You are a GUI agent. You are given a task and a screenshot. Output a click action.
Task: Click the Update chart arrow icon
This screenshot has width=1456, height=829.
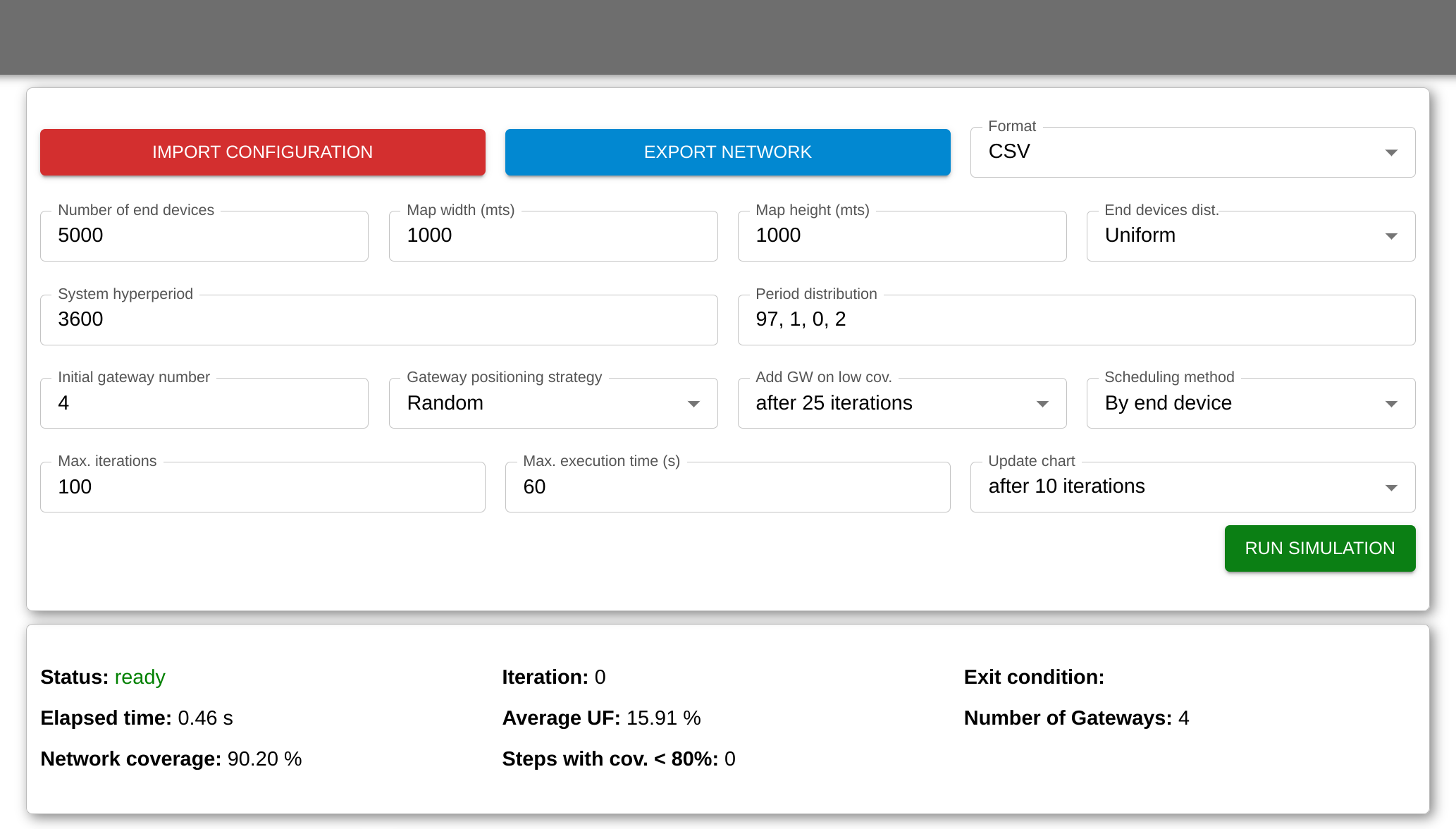click(1390, 488)
